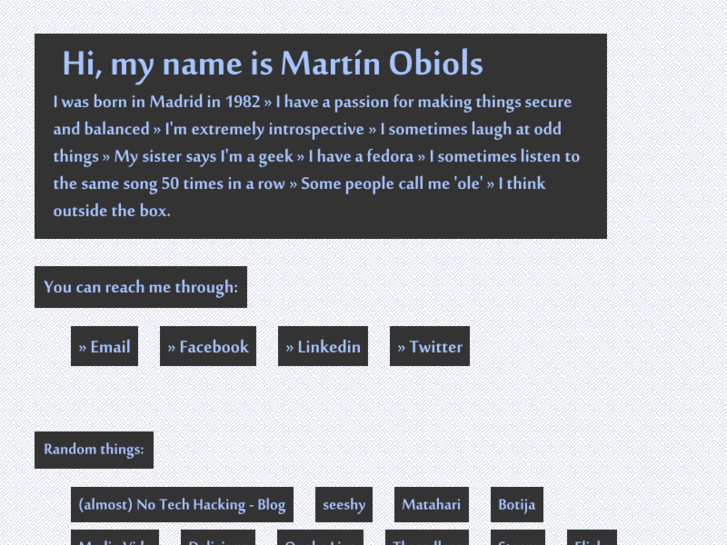Click the words 'outside the box.'
727x545 pixels.
tap(112, 211)
